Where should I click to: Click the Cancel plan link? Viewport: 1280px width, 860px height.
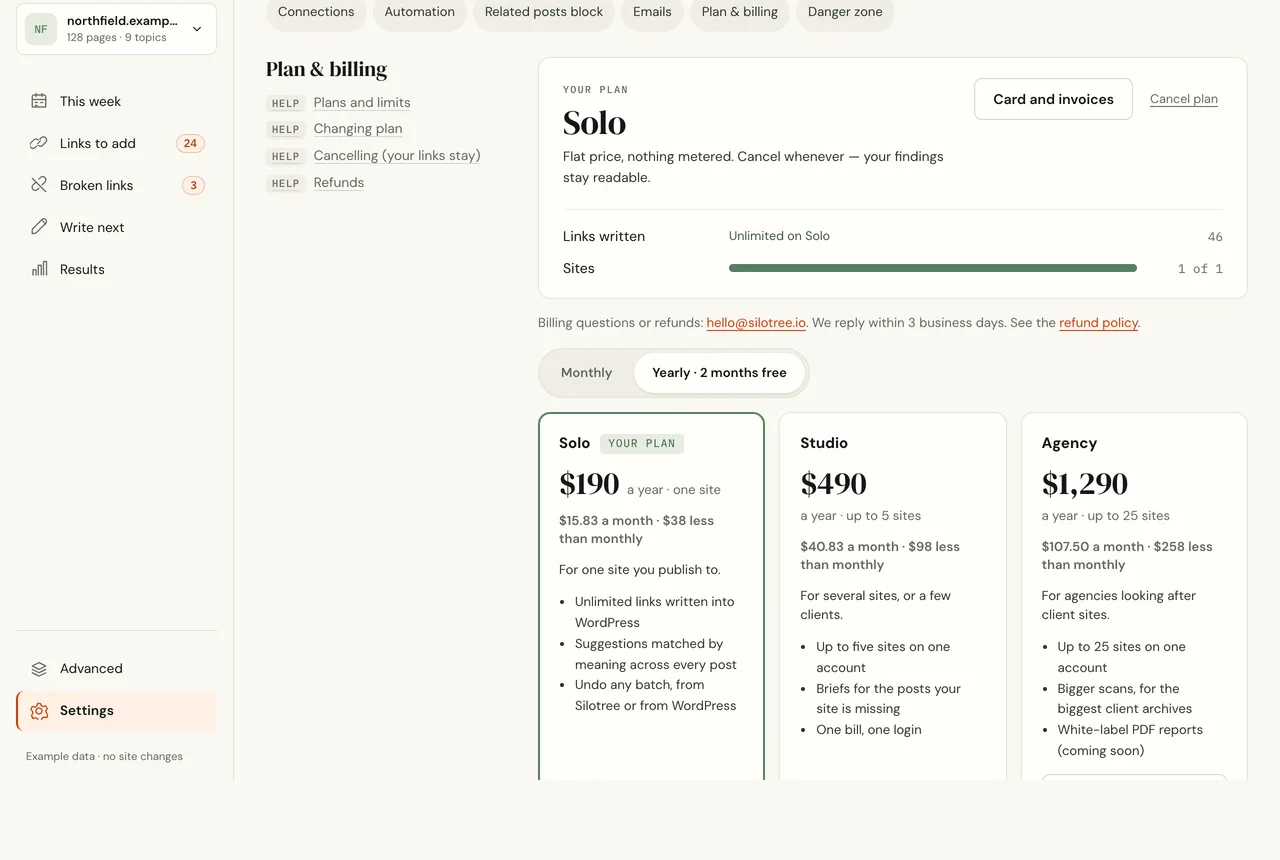click(1184, 99)
